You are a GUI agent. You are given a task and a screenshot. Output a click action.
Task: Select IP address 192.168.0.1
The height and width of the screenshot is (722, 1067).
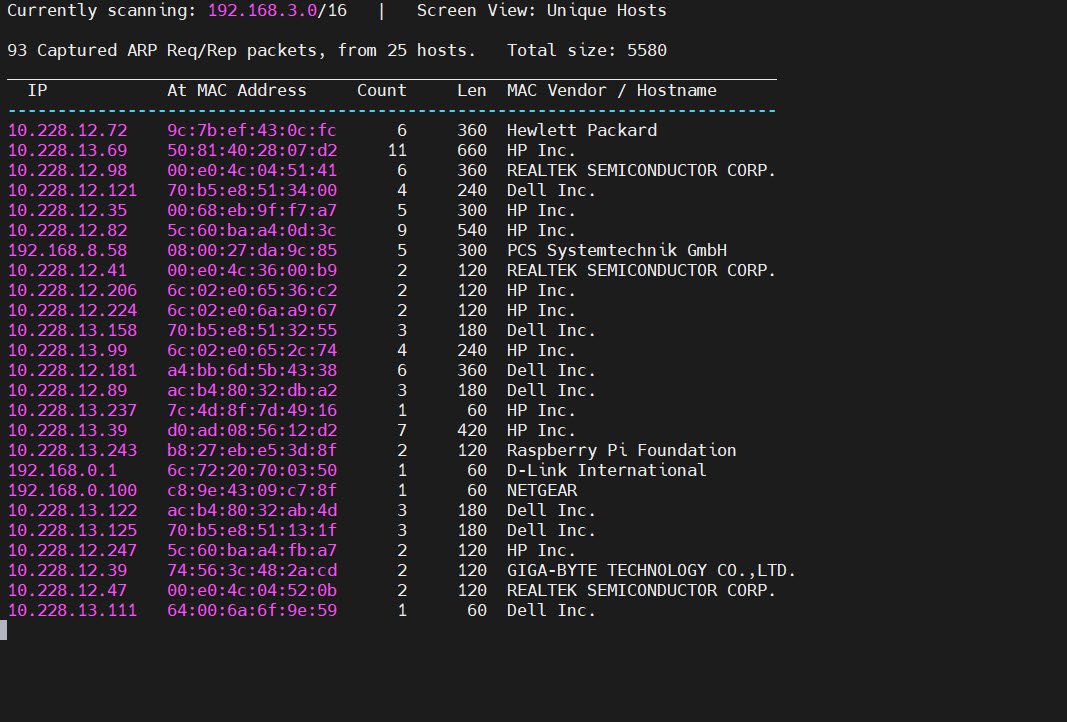[x=62, y=470]
